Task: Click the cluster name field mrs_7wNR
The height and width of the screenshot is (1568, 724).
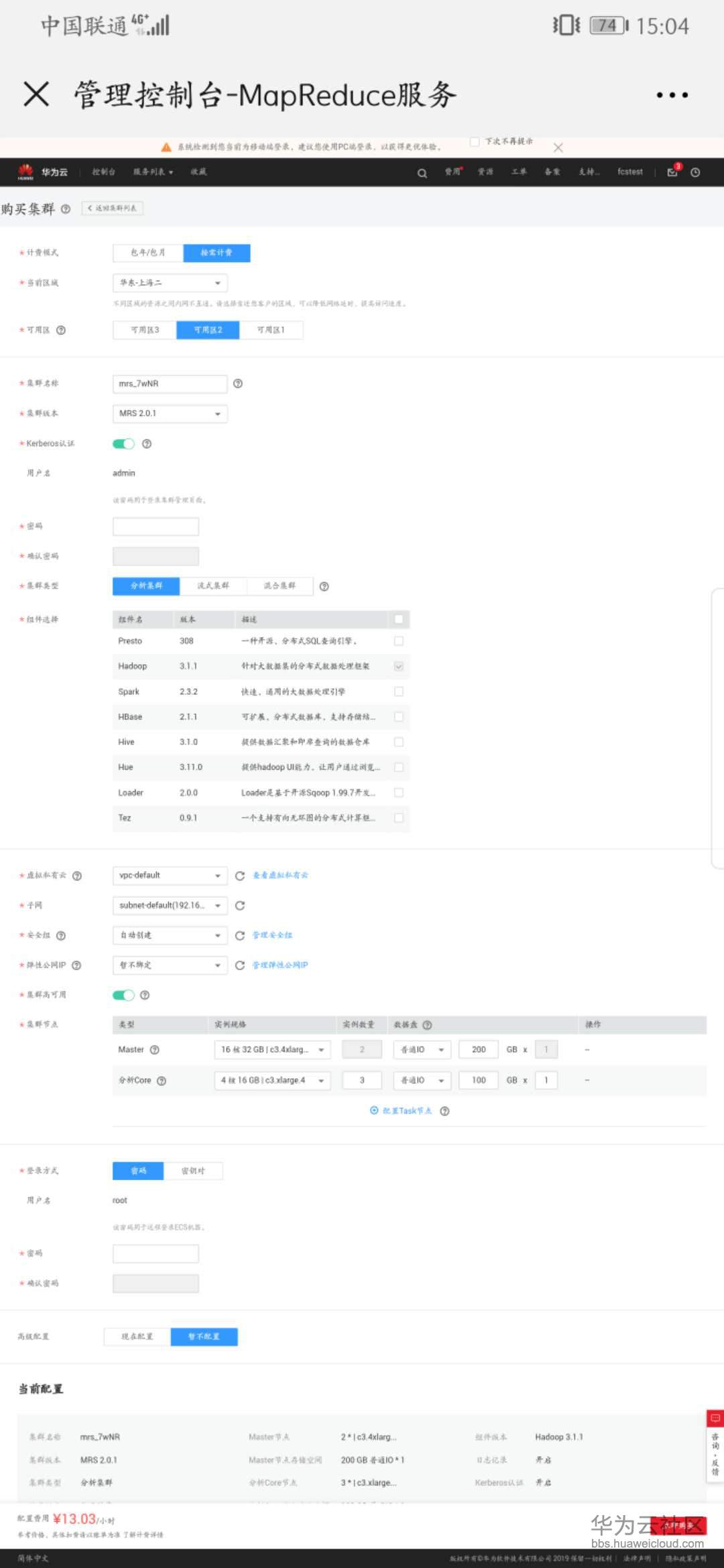Action: (x=170, y=384)
